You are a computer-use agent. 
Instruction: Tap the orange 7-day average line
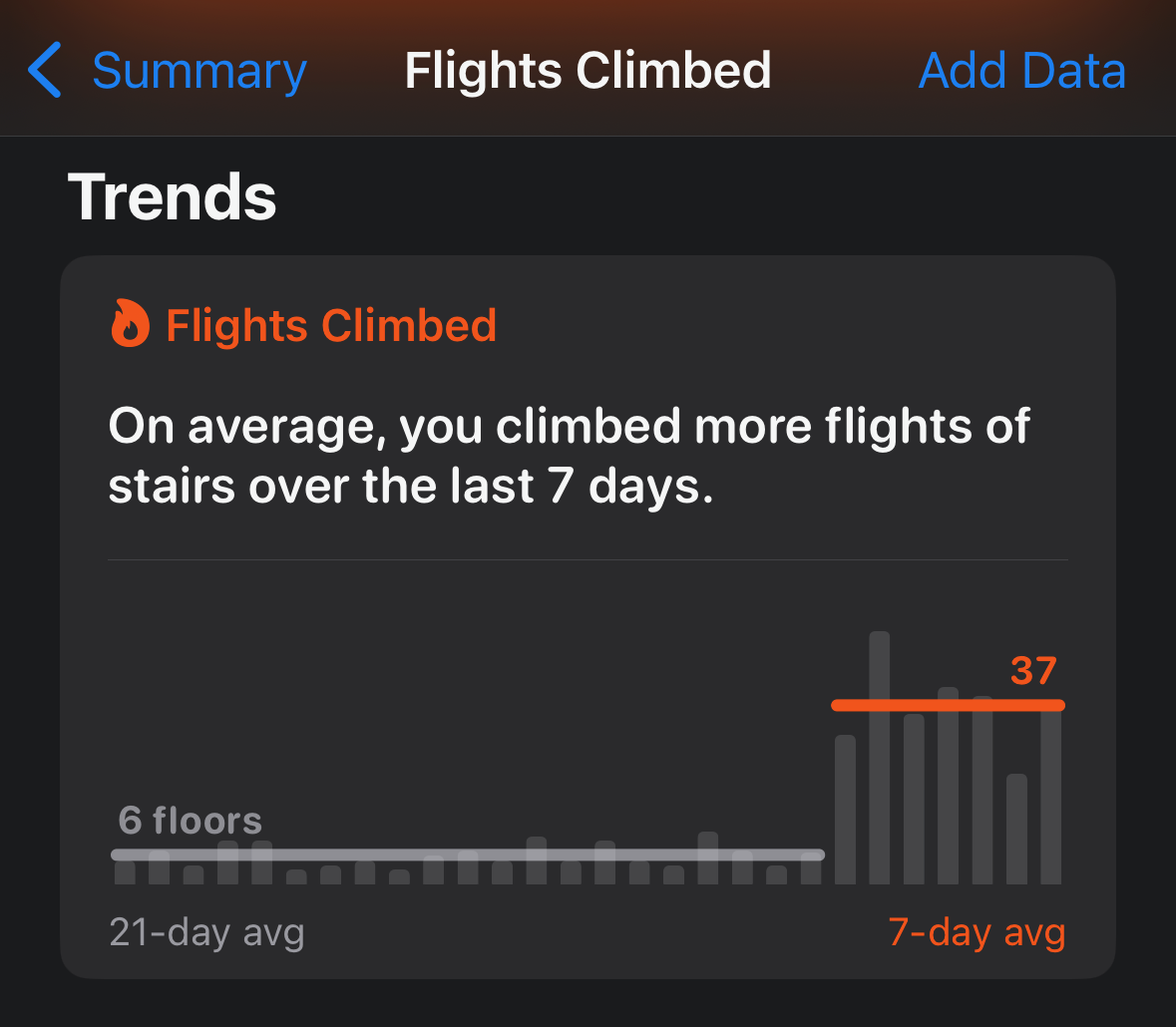click(948, 705)
